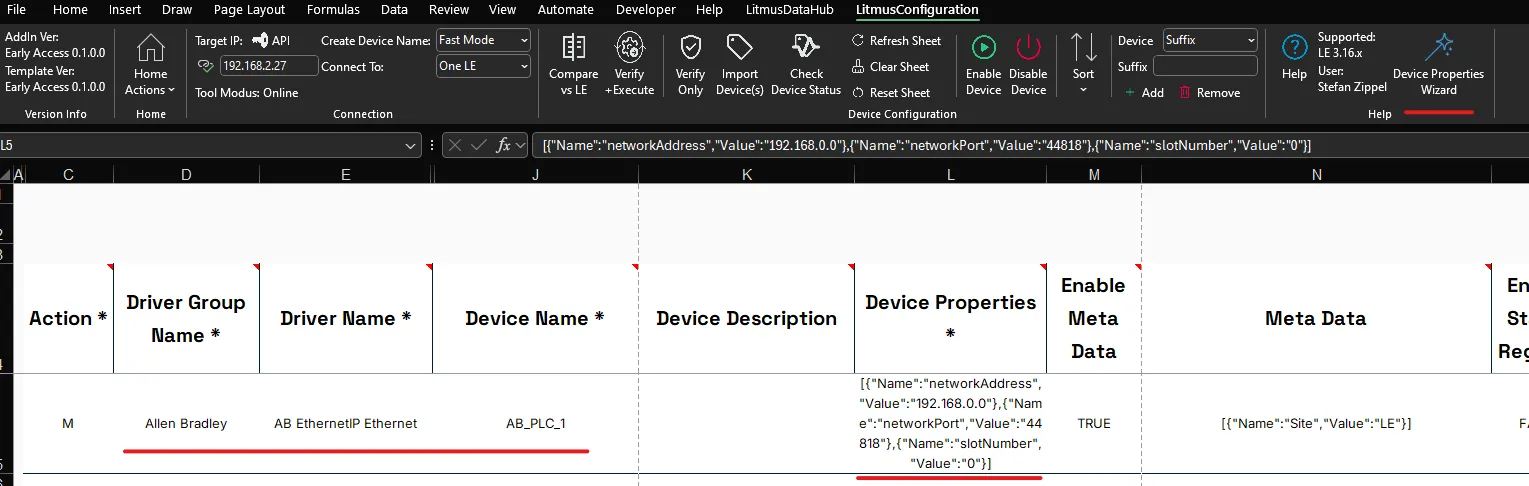Switch to the Review tab
The height and width of the screenshot is (486, 1529).
449,10
